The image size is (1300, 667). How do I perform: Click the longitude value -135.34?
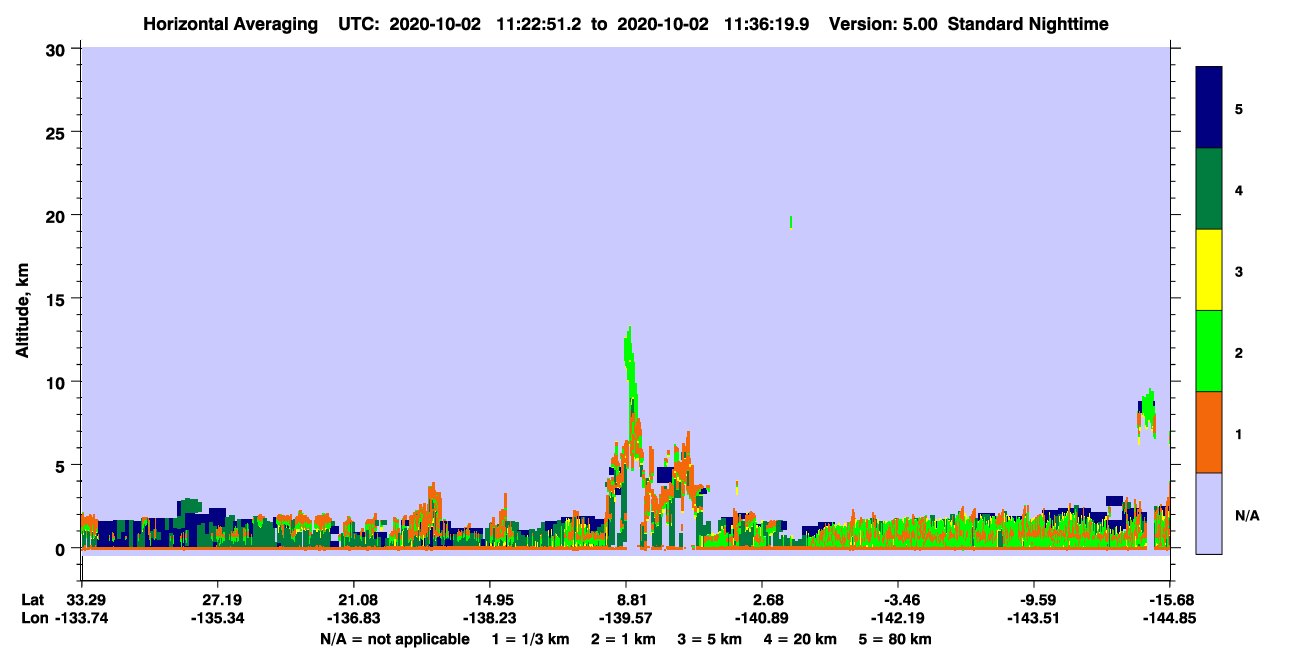click(x=217, y=618)
